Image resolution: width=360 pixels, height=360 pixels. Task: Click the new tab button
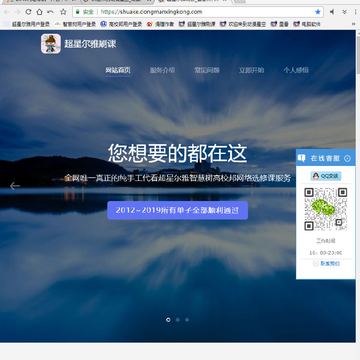(x=239, y=1)
